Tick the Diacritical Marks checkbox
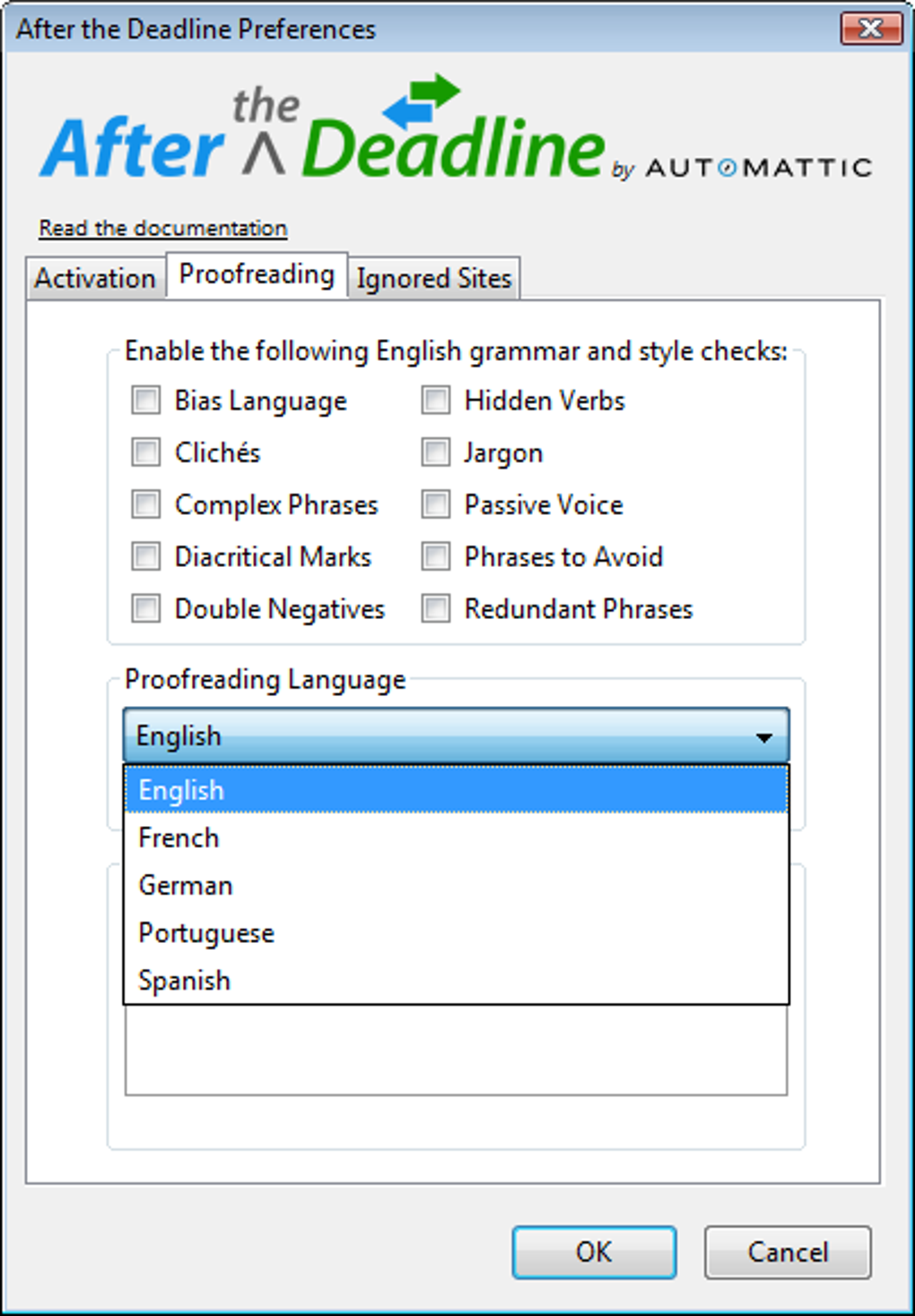Viewport: 915px width, 1316px height. 145,556
